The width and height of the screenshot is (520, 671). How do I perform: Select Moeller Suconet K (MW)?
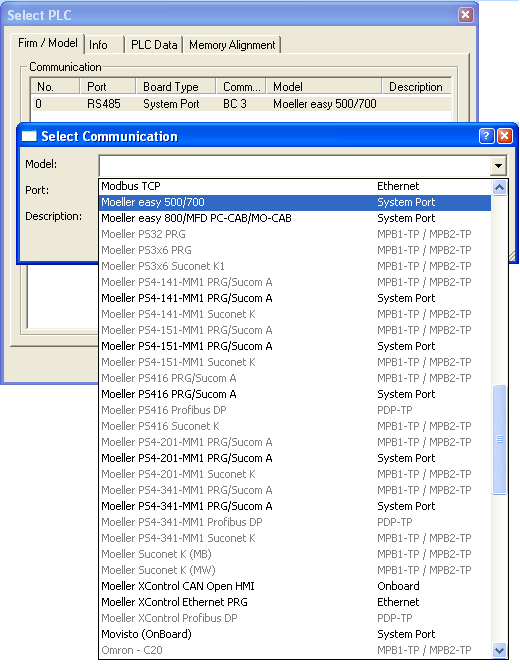(295, 570)
